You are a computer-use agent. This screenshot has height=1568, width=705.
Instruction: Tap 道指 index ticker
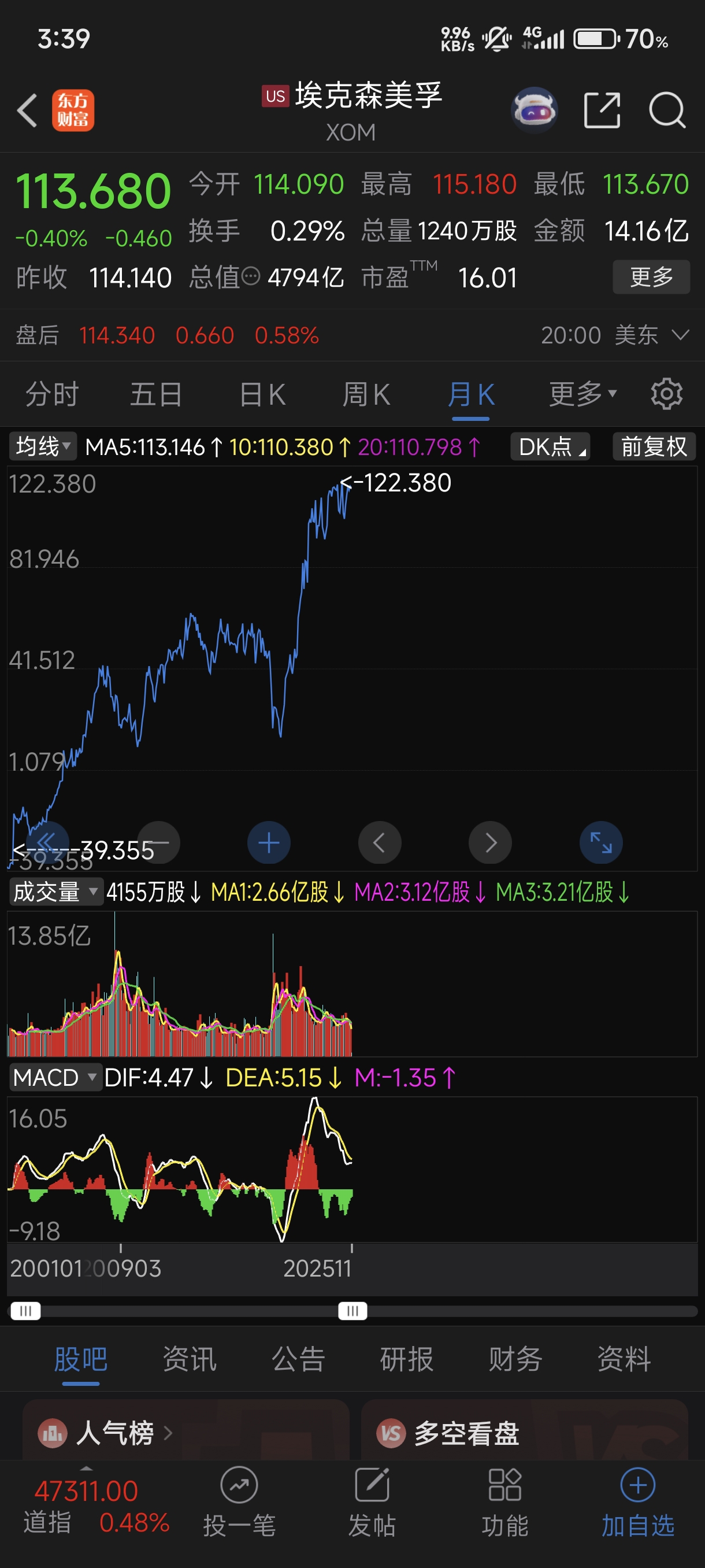click(96, 1507)
